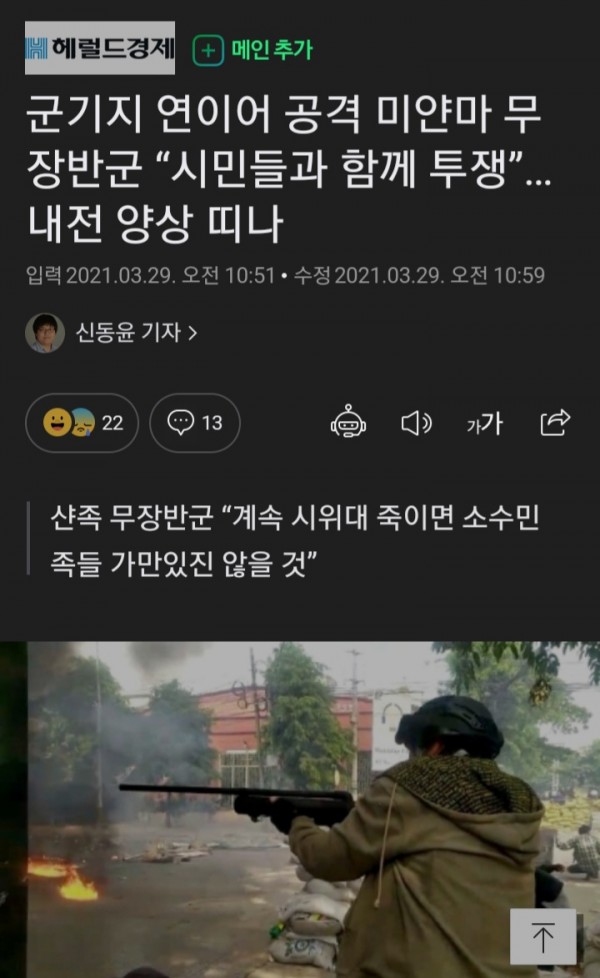Tap the article headline text
Viewport: 600px width, 978px height.
[289, 170]
